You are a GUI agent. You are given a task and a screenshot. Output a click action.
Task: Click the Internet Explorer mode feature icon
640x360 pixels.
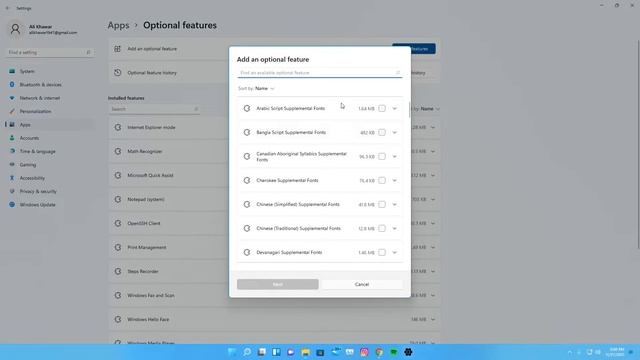click(118, 127)
